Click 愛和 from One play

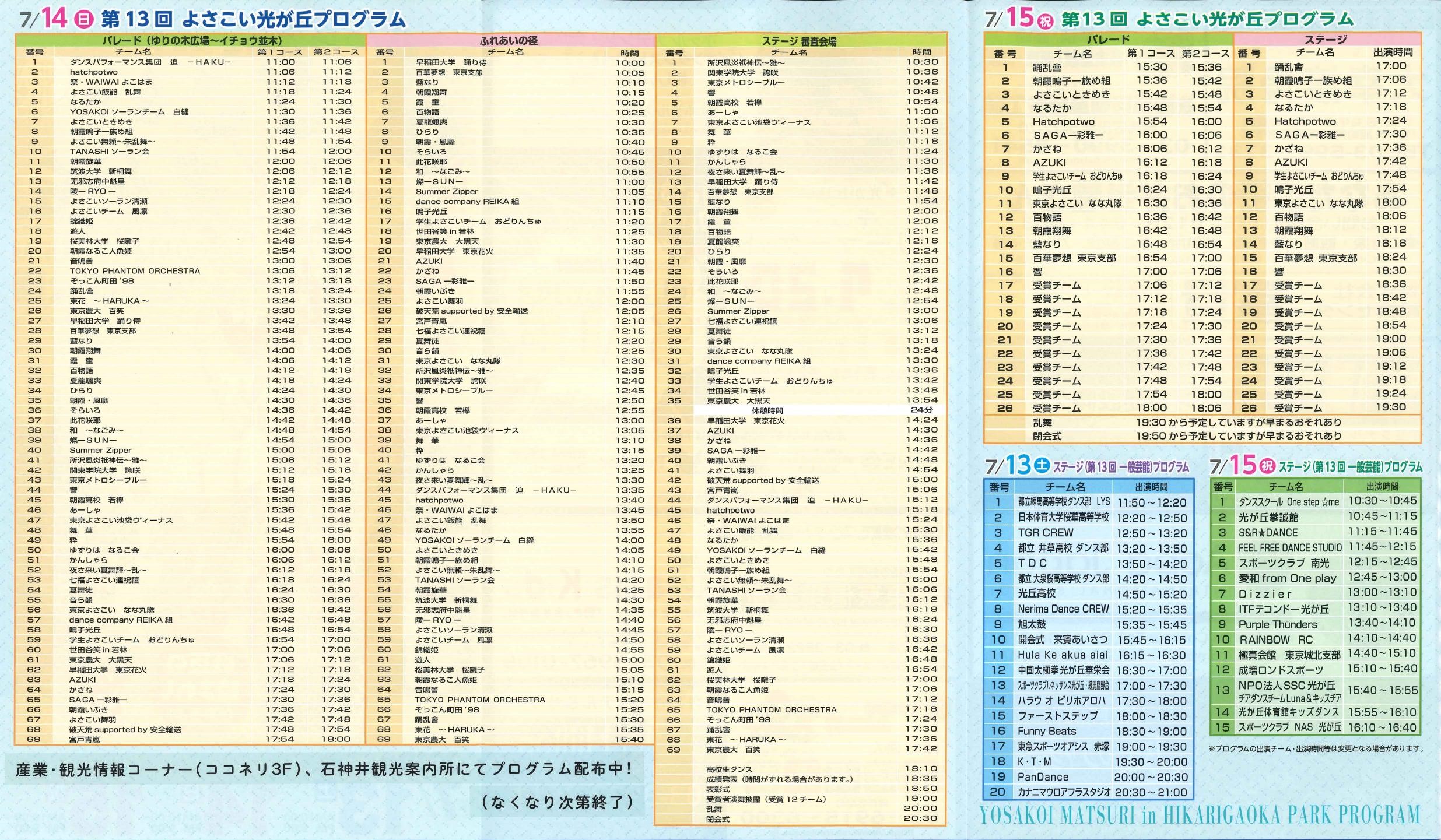click(1287, 578)
